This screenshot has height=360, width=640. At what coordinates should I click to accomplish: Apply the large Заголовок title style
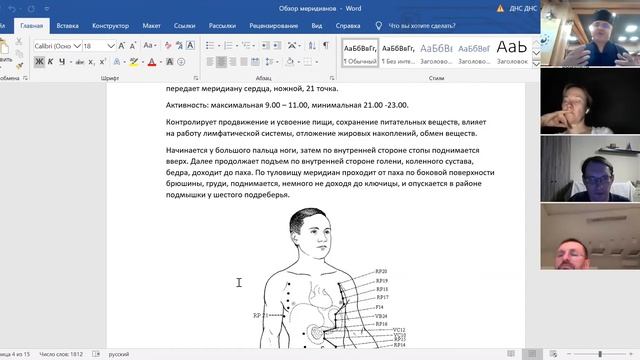pos(512,53)
